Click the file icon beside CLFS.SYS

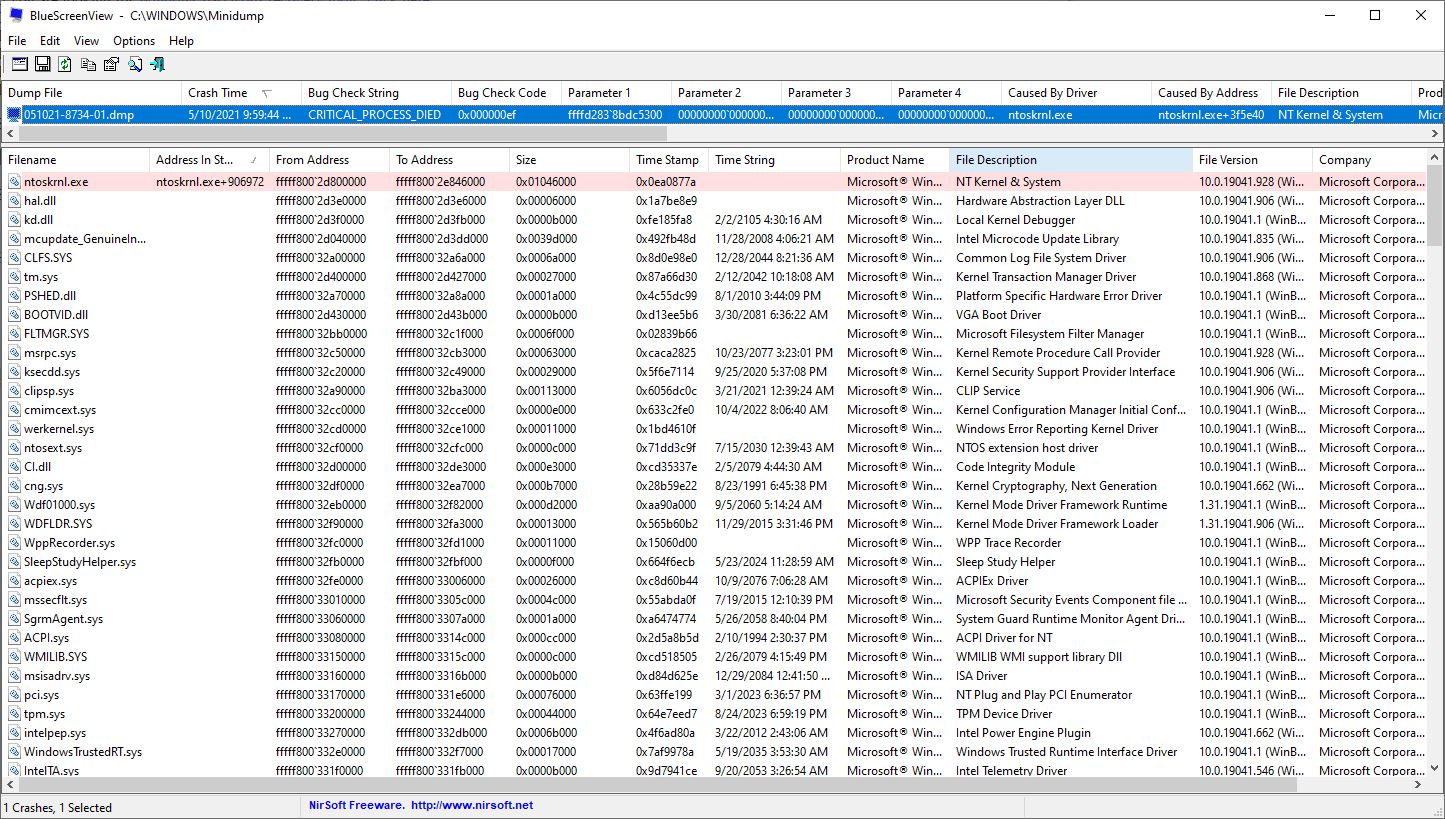tap(15, 258)
